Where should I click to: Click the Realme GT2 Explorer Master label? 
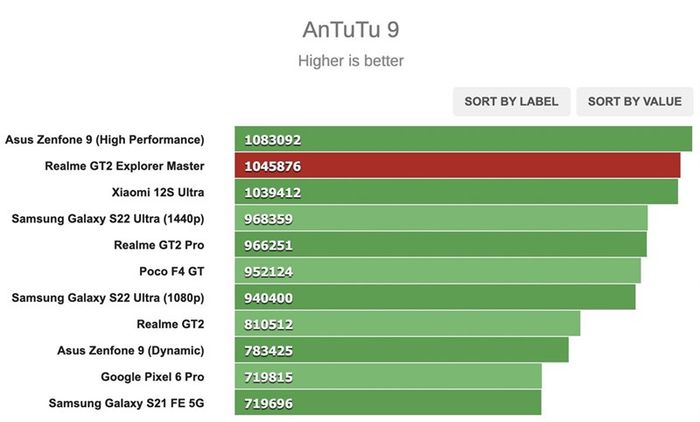pyautogui.click(x=125, y=166)
